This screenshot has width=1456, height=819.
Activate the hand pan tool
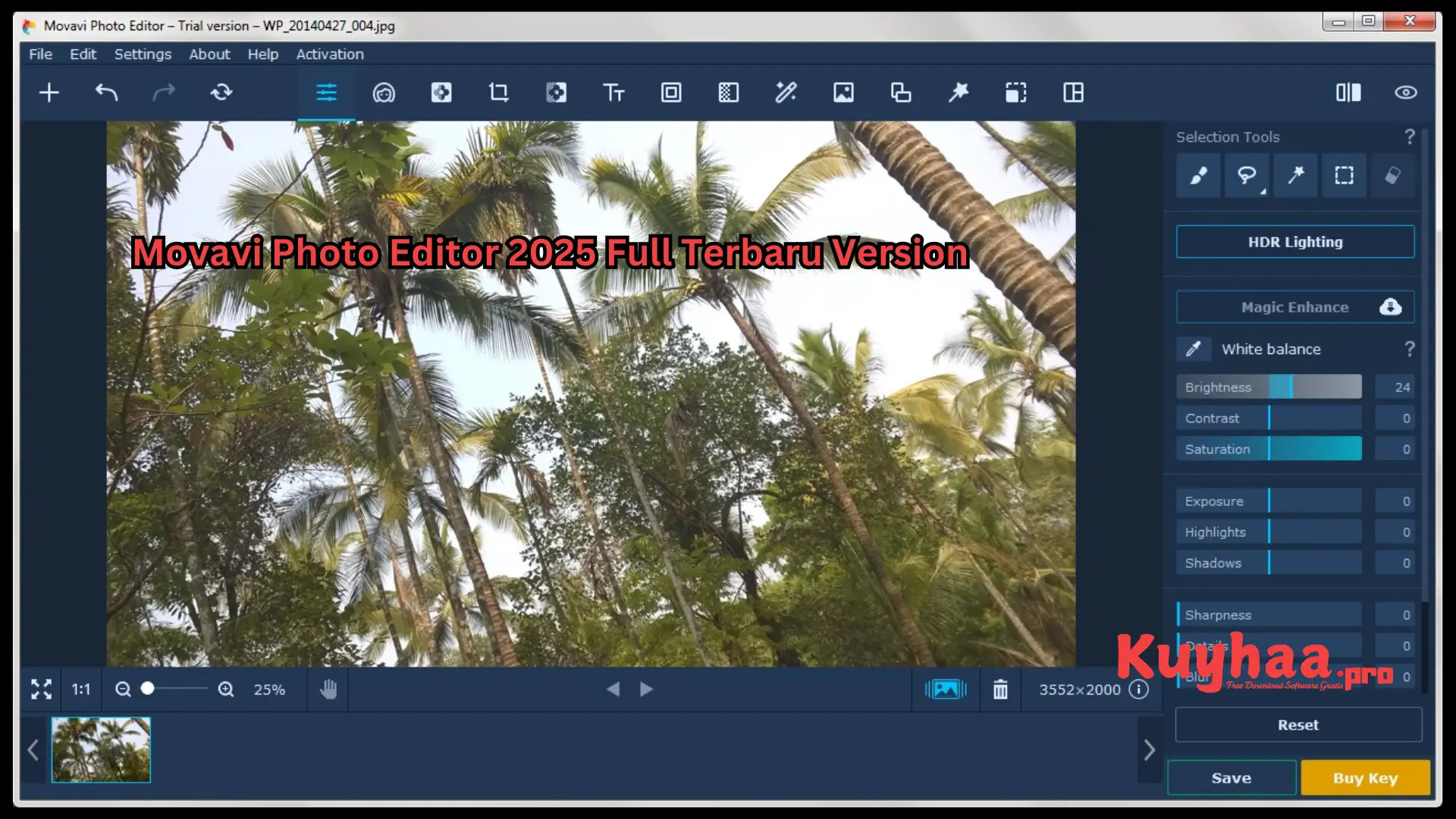click(x=328, y=689)
